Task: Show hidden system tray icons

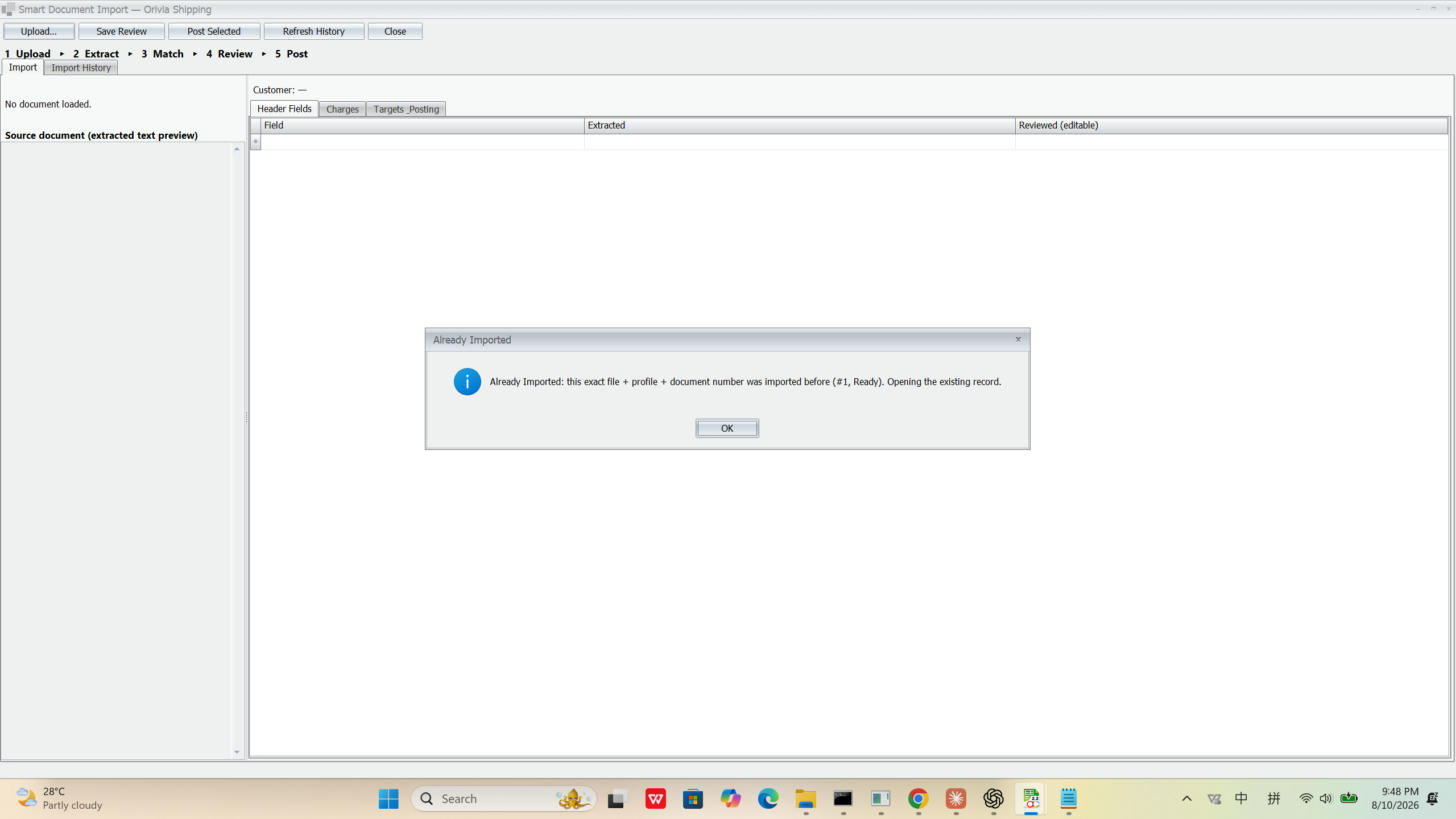Action: [x=1187, y=798]
